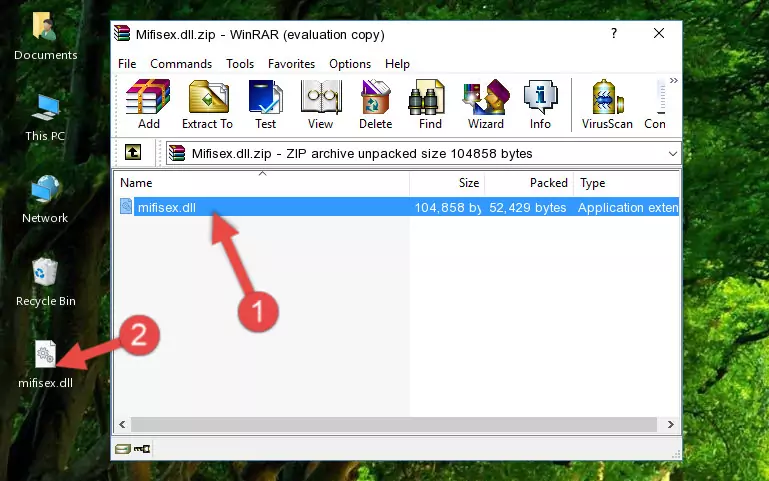
Task: Click the drive icon in status bar
Action: [x=123, y=449]
